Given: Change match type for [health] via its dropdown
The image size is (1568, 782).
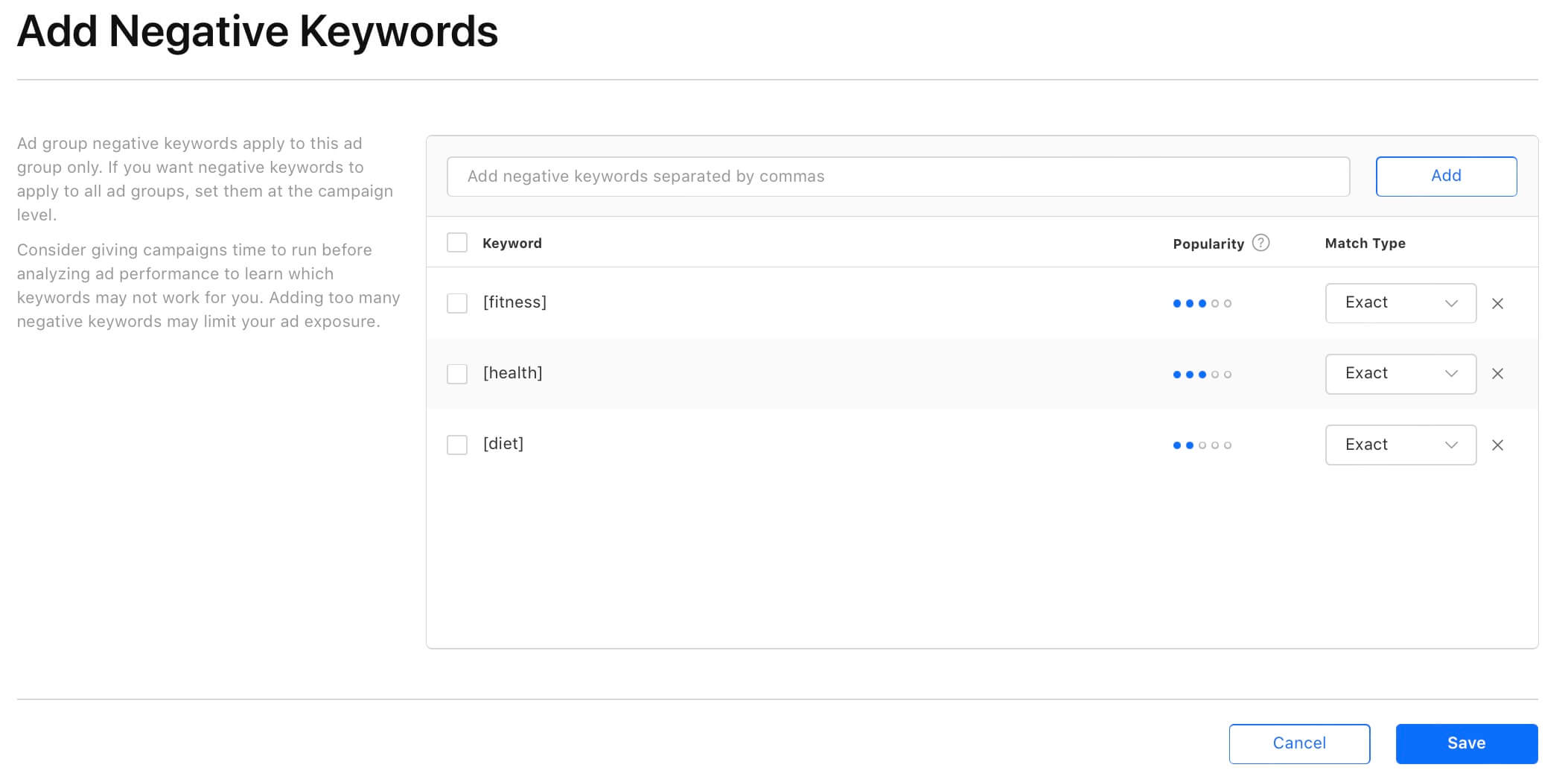Looking at the screenshot, I should coord(1400,374).
